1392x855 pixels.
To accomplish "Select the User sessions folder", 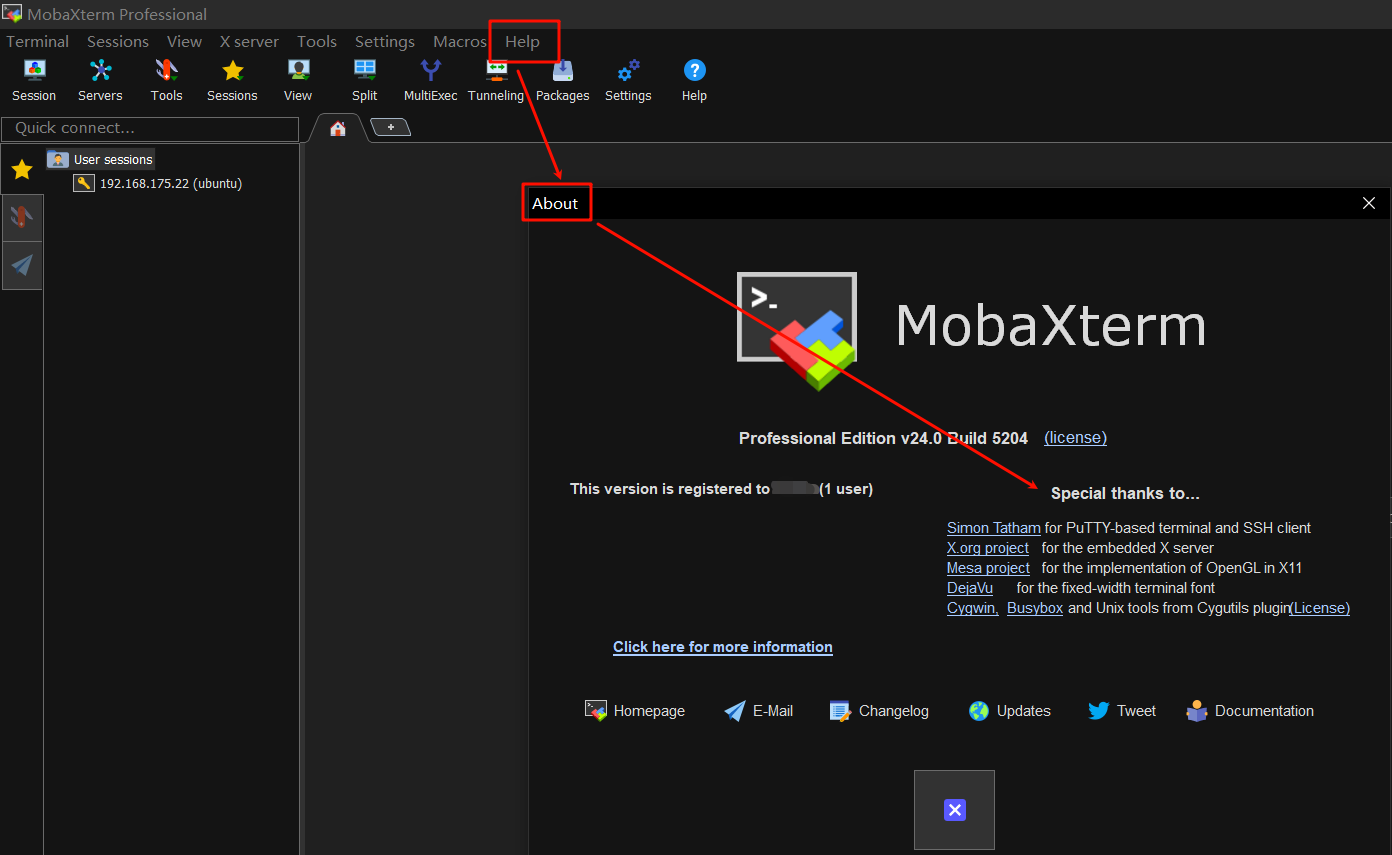I will point(101,160).
